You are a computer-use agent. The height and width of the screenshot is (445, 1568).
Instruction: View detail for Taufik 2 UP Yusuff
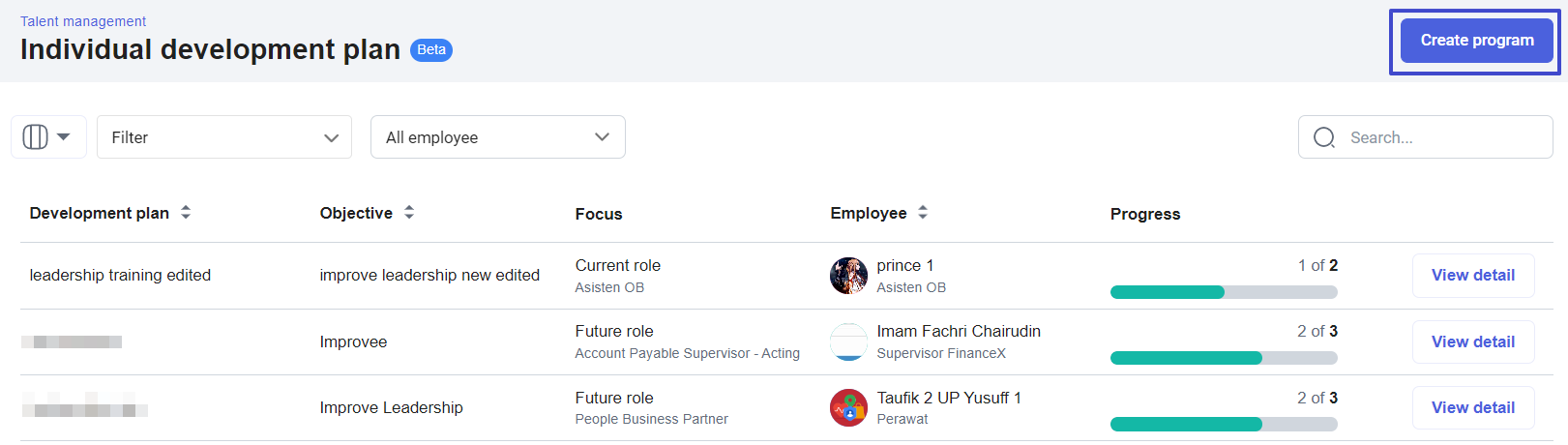tap(1473, 407)
